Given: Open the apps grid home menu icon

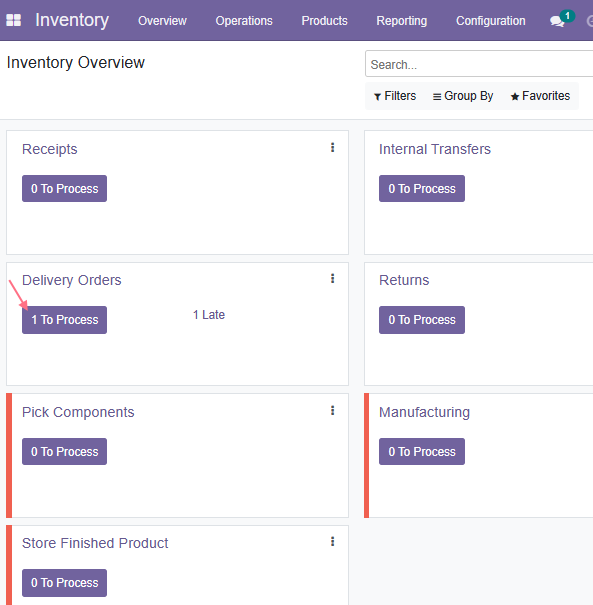Looking at the screenshot, I should pos(14,20).
